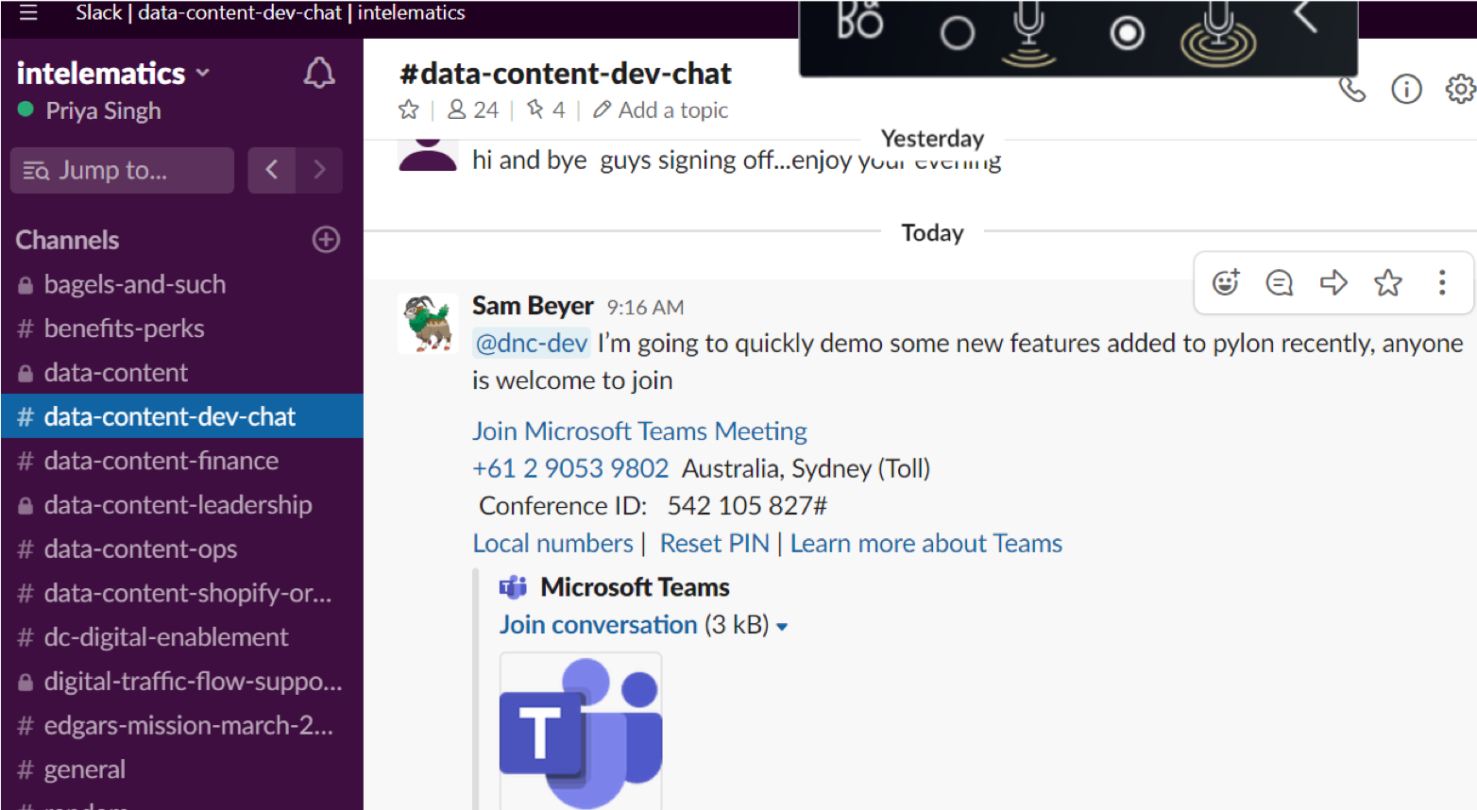The height and width of the screenshot is (810, 1477).
Task: Click the 9:16 AM message timestamp
Action: click(646, 307)
